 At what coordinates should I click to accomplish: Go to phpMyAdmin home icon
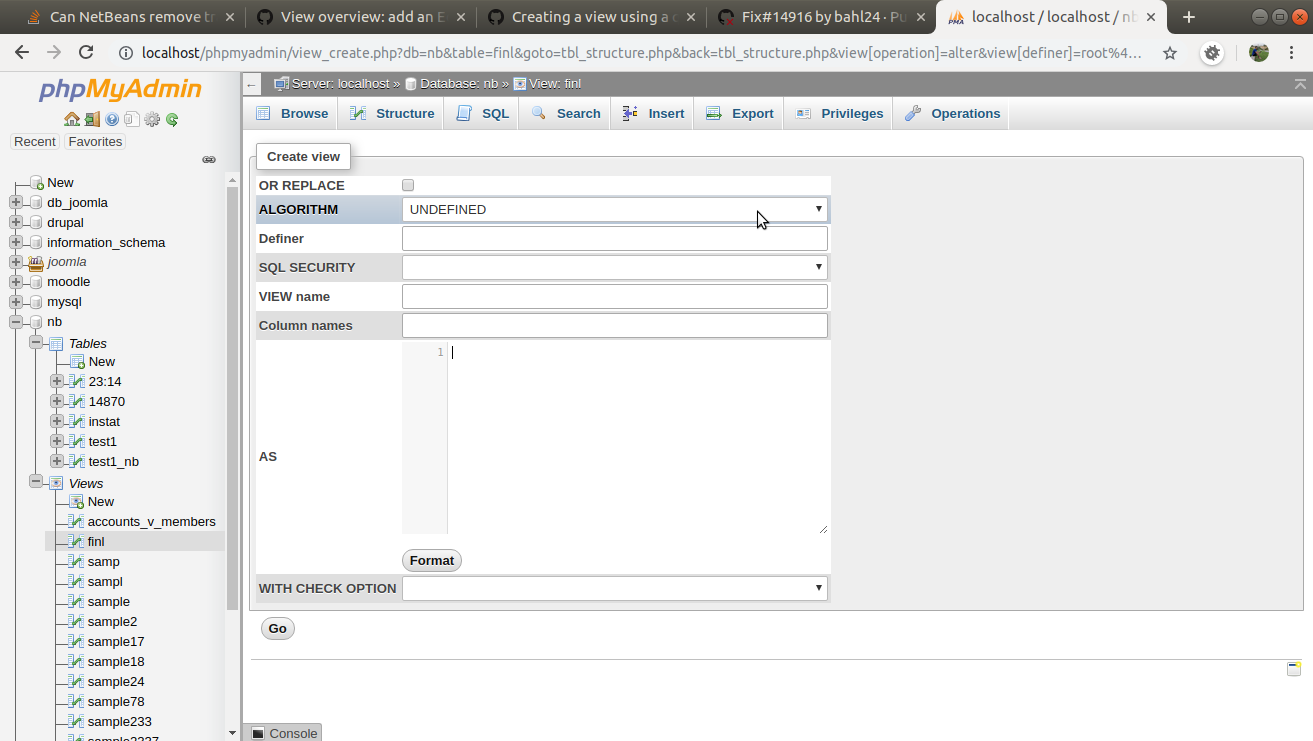tap(72, 120)
